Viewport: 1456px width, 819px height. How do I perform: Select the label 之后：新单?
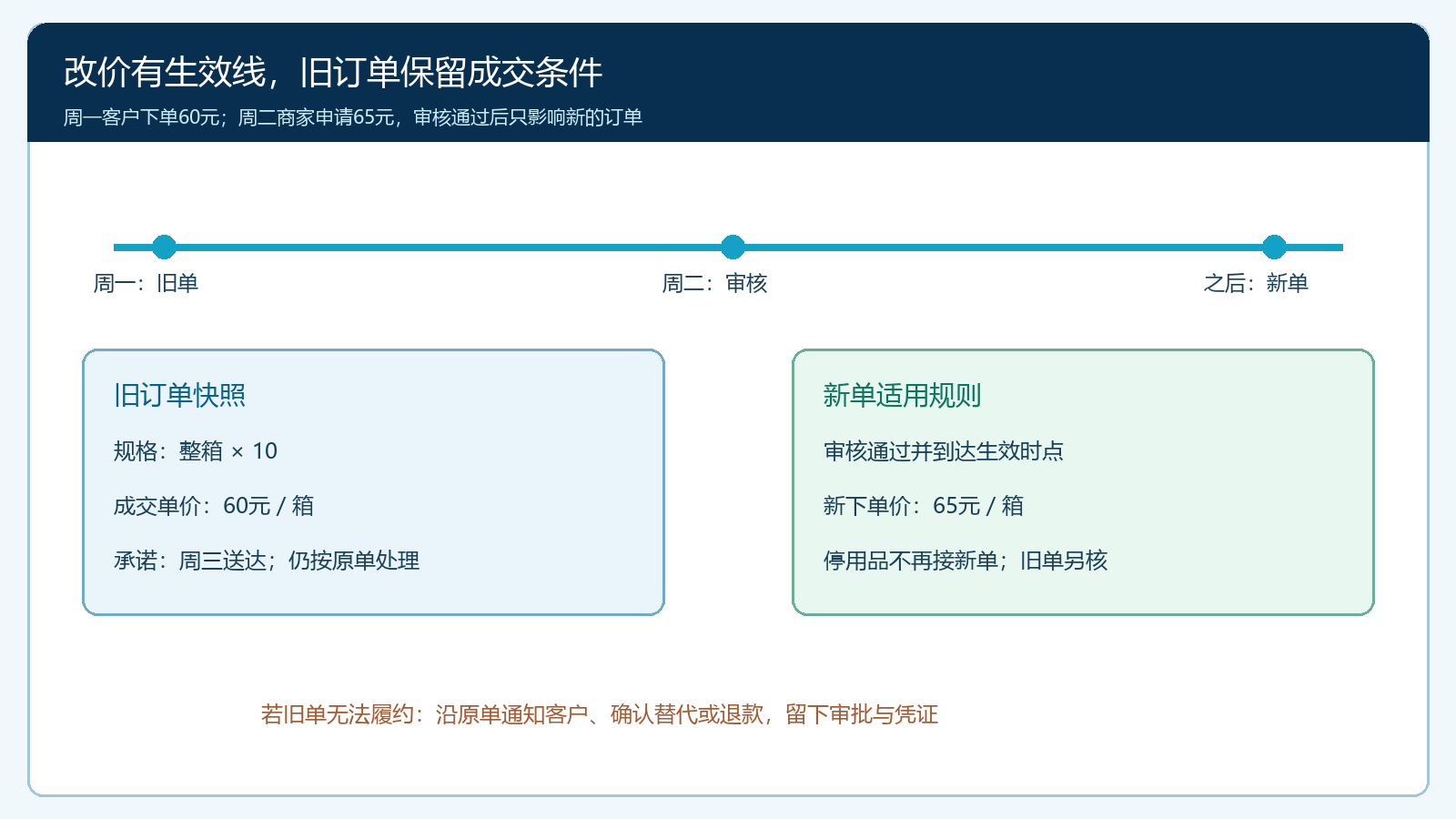1256,283
